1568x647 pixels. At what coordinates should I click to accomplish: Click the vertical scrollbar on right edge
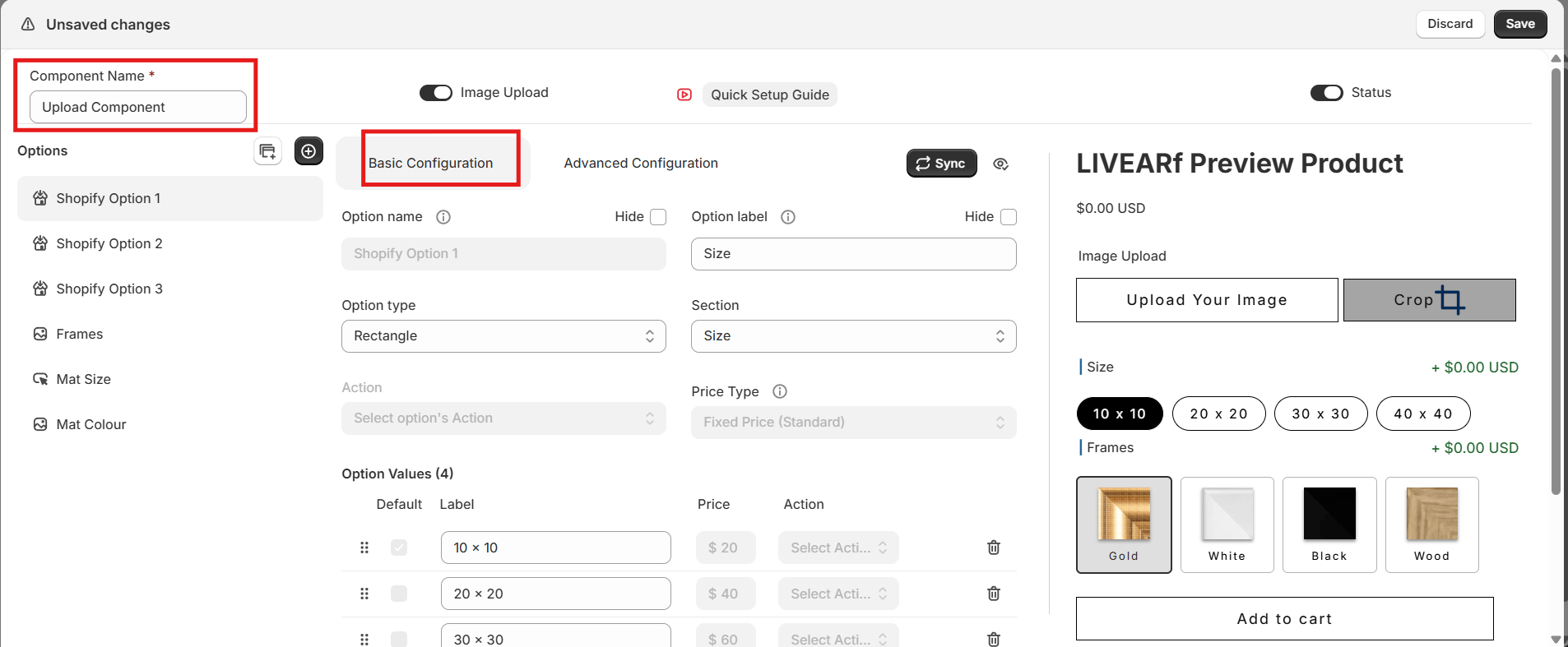click(x=1556, y=280)
